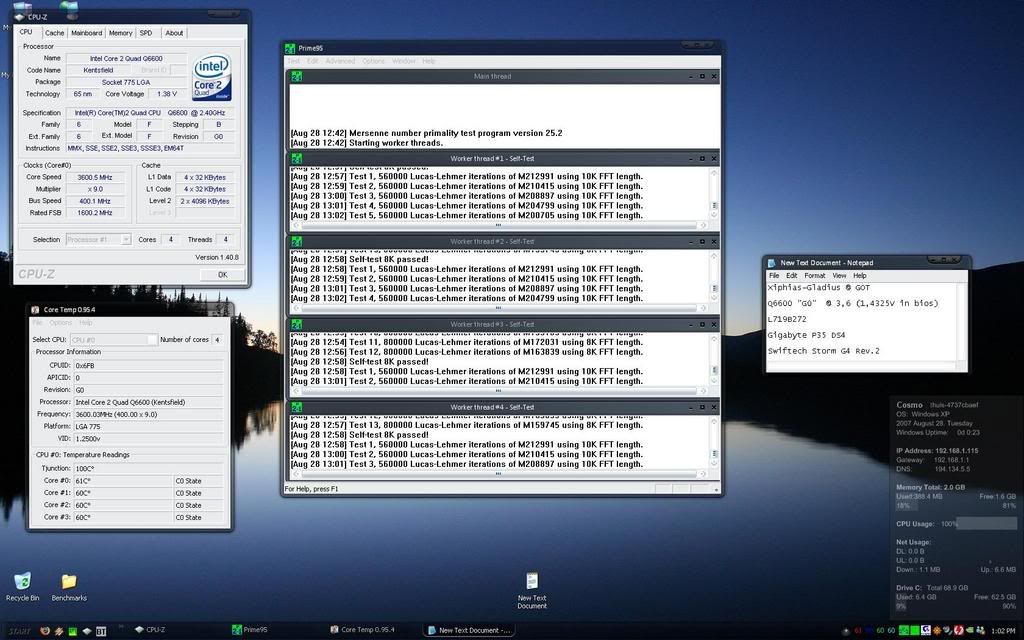The height and width of the screenshot is (640, 1024).
Task: Open the File menu in Notepad
Action: click(x=774, y=276)
